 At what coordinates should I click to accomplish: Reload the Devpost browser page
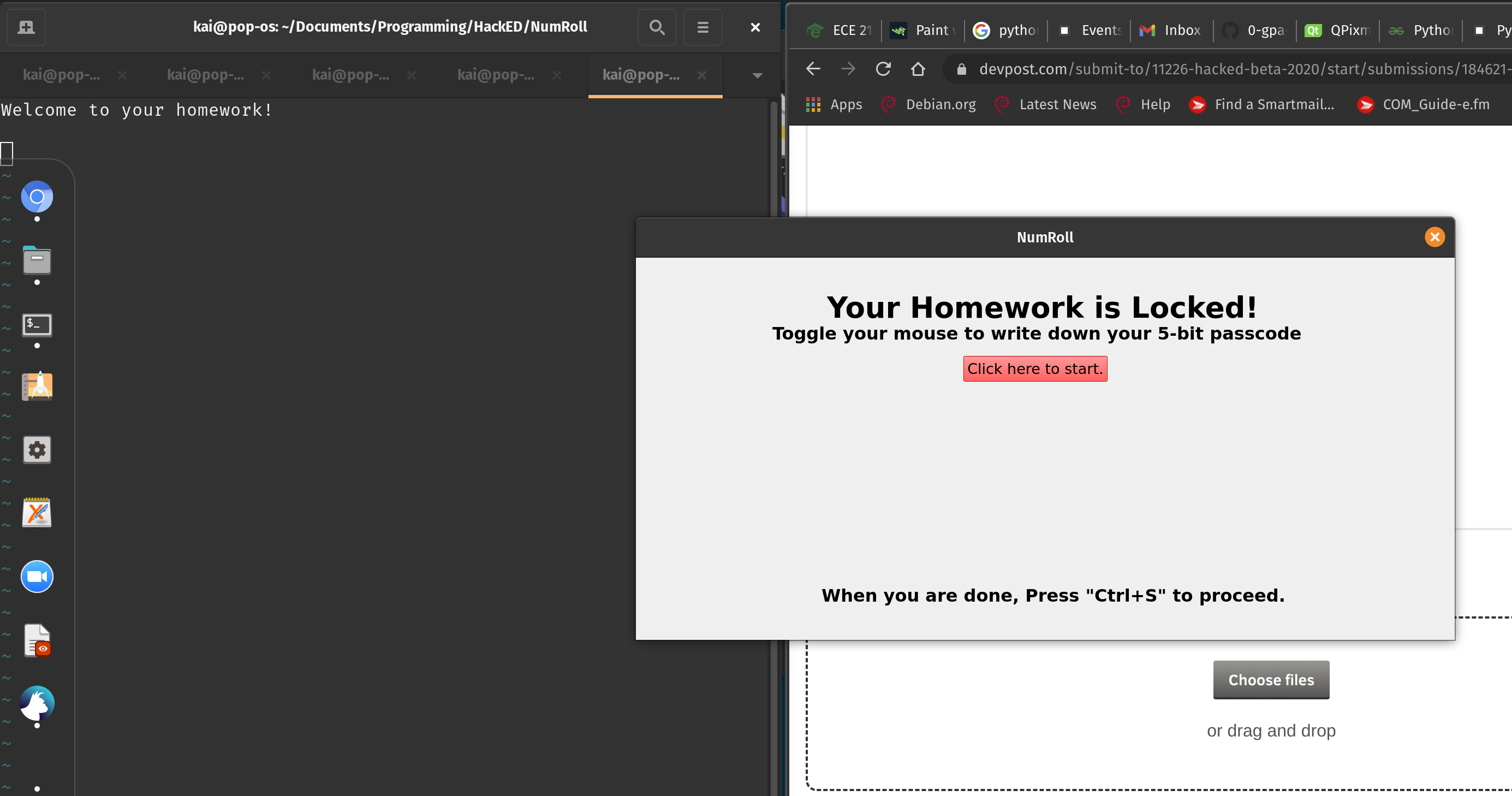883,69
